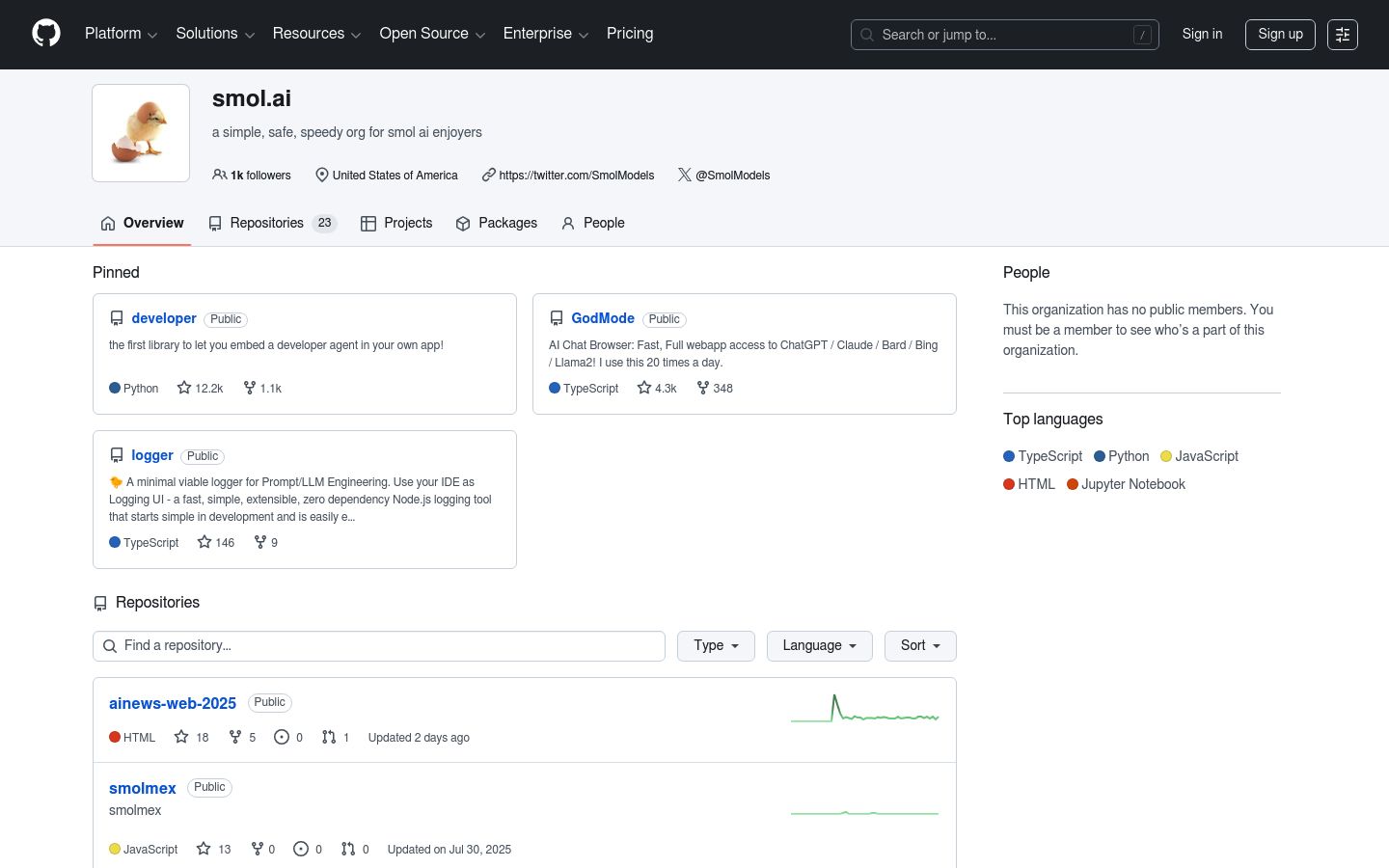The height and width of the screenshot is (868, 1389).
Task: Click the fork count 1.1k on developer
Action: 262,388
